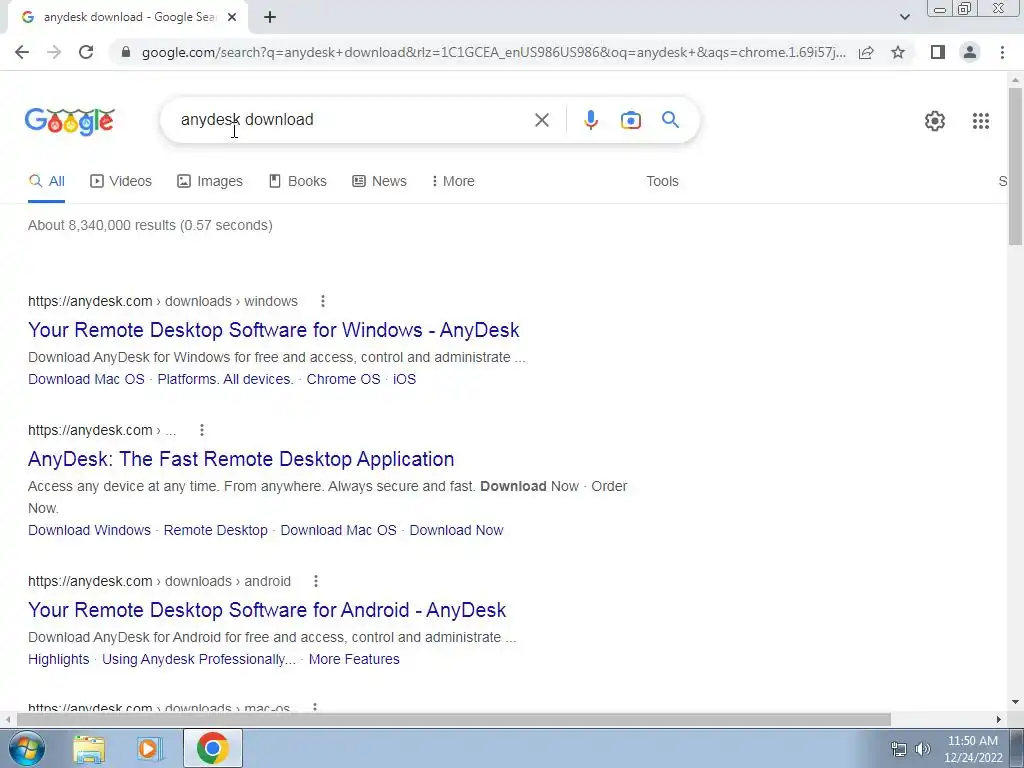This screenshot has height=768, width=1024.
Task: Open a new tab with the plus button
Action: [x=270, y=17]
